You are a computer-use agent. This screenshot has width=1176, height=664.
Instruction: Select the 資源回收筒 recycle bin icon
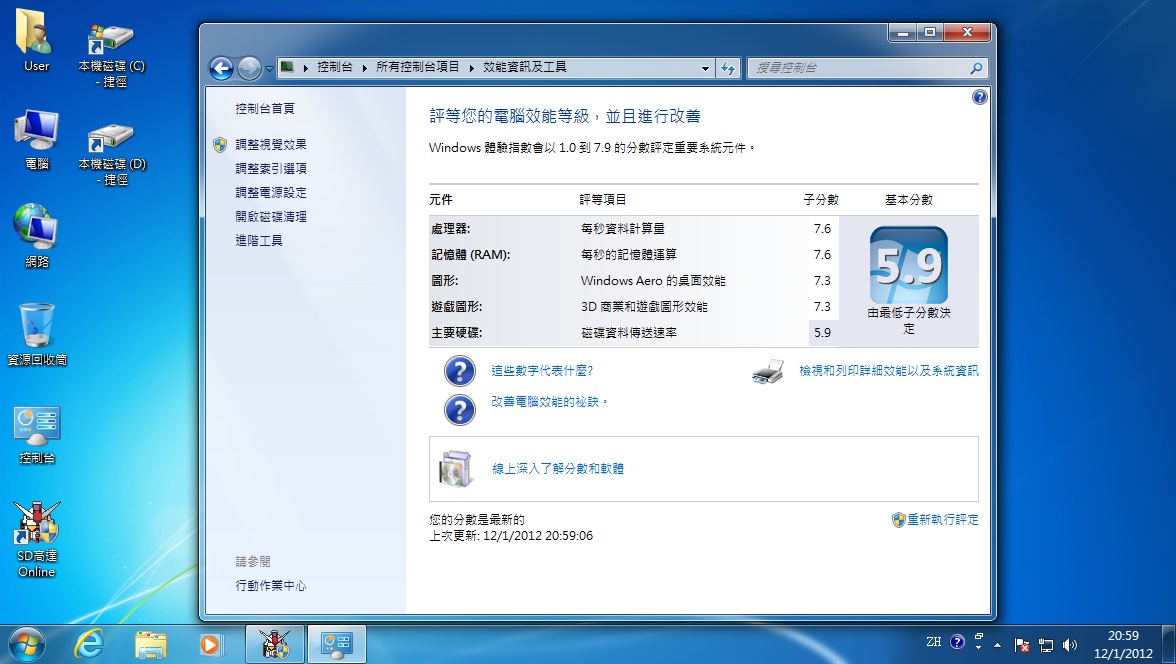36,334
